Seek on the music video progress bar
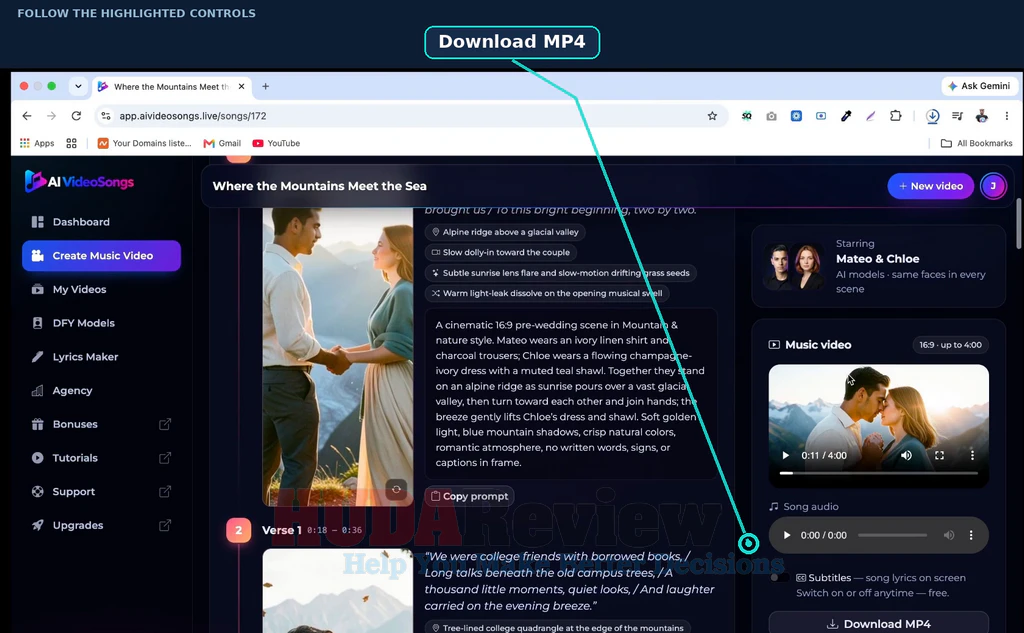This screenshot has width=1024, height=633. click(878, 473)
